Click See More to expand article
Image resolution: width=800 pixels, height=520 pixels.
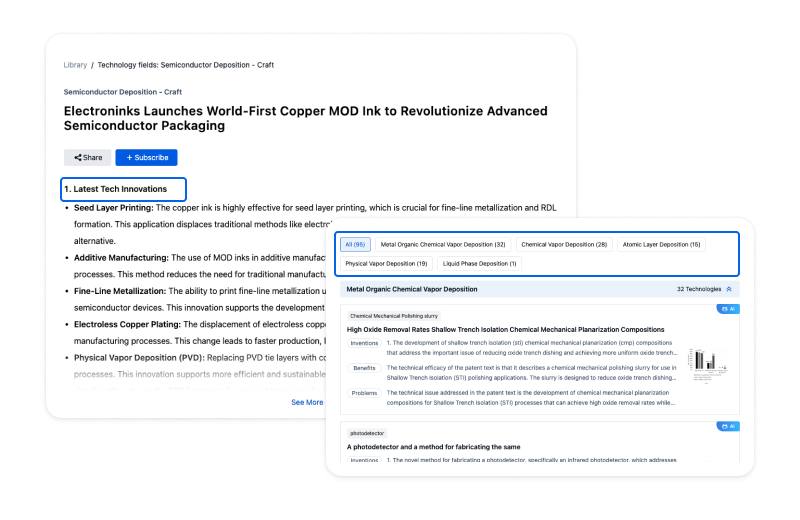(x=307, y=402)
